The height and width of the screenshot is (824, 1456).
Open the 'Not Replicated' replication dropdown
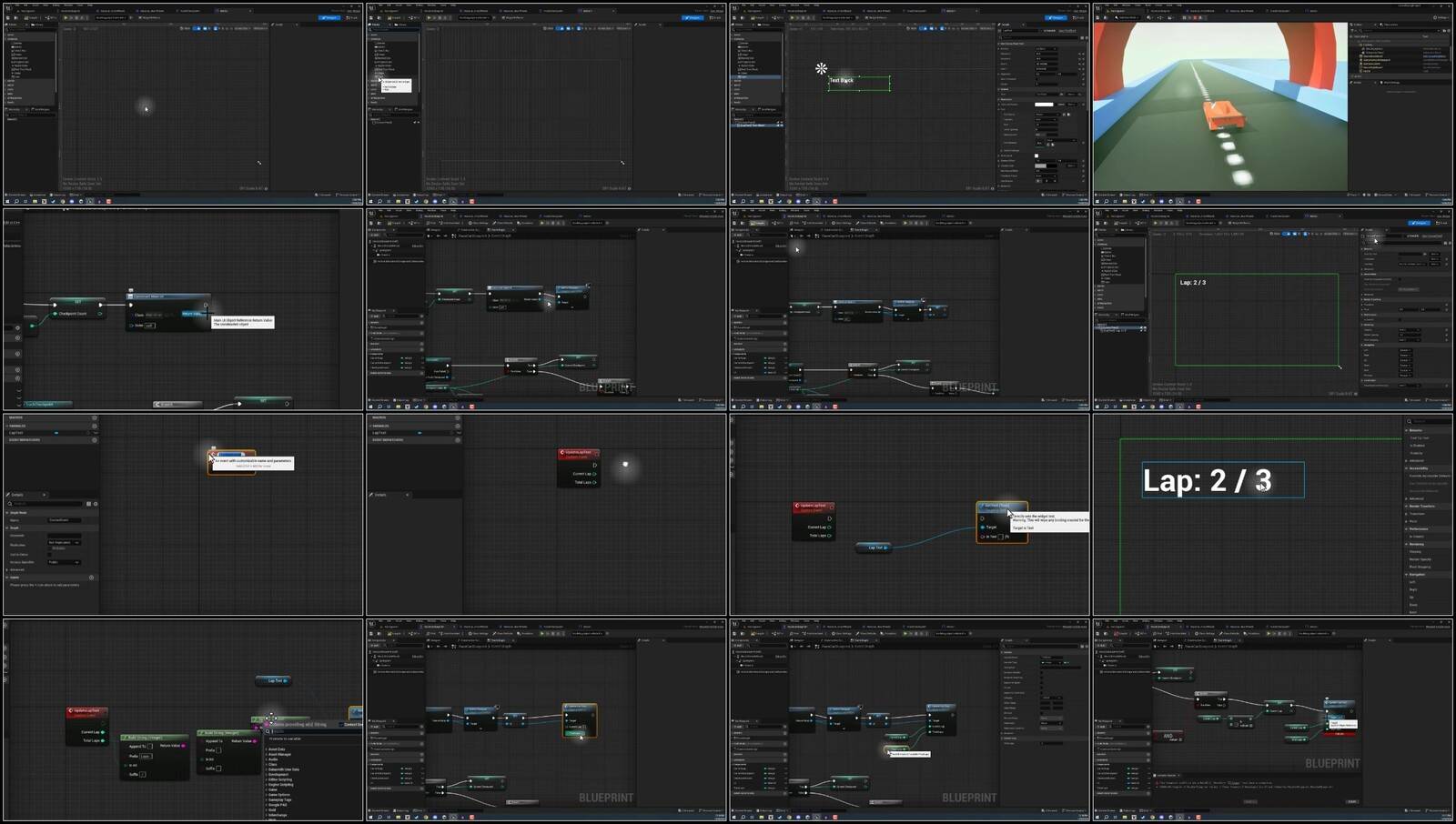tap(64, 542)
